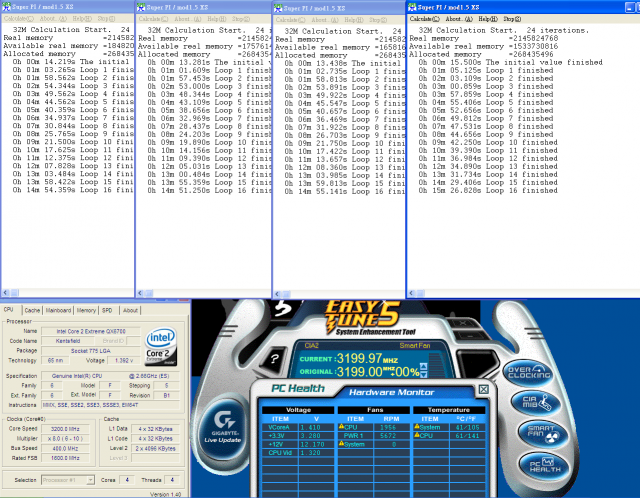Open About menu in active Super PI window
The image size is (640, 498).
(x=459, y=19)
